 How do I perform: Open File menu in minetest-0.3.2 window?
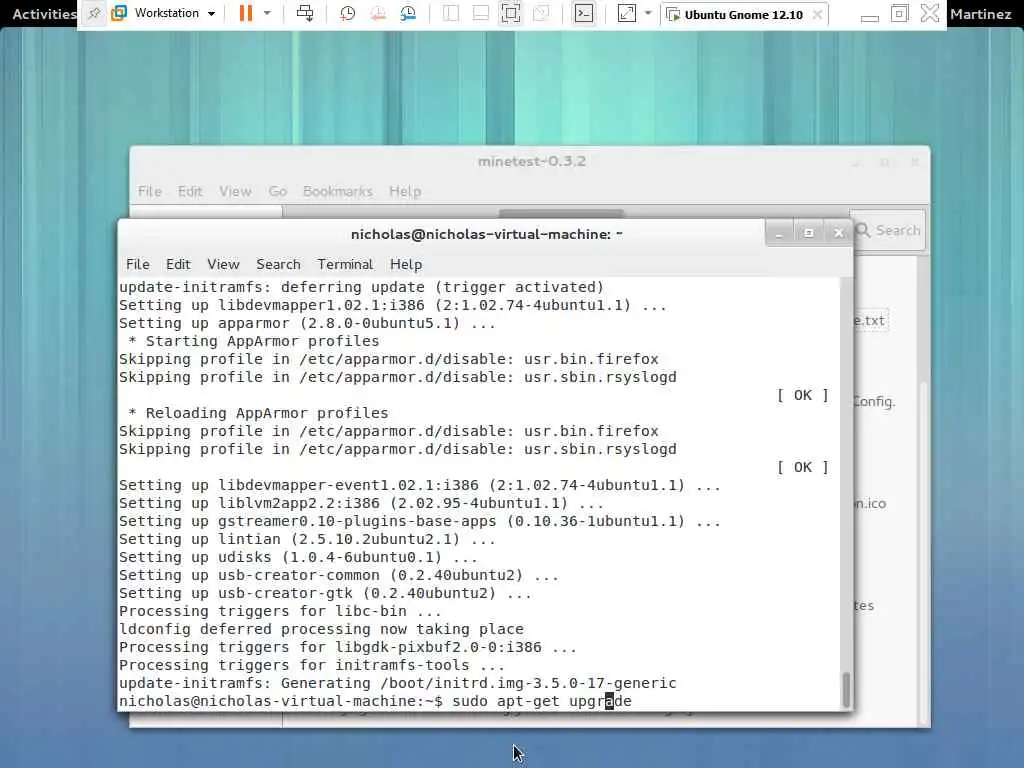(150, 191)
